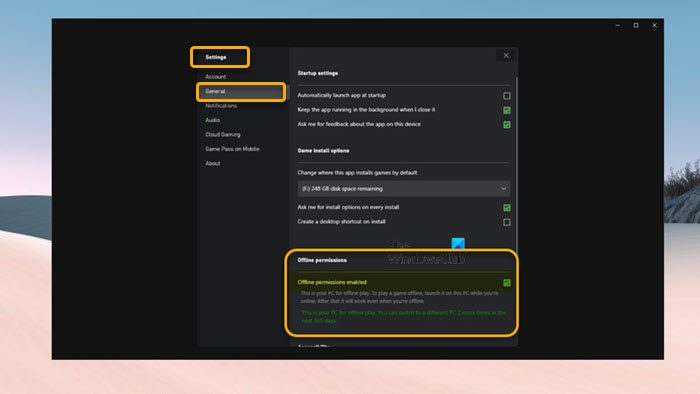This screenshot has width=700, height=394.
Task: Click the Game install options heading
Action: (323, 151)
